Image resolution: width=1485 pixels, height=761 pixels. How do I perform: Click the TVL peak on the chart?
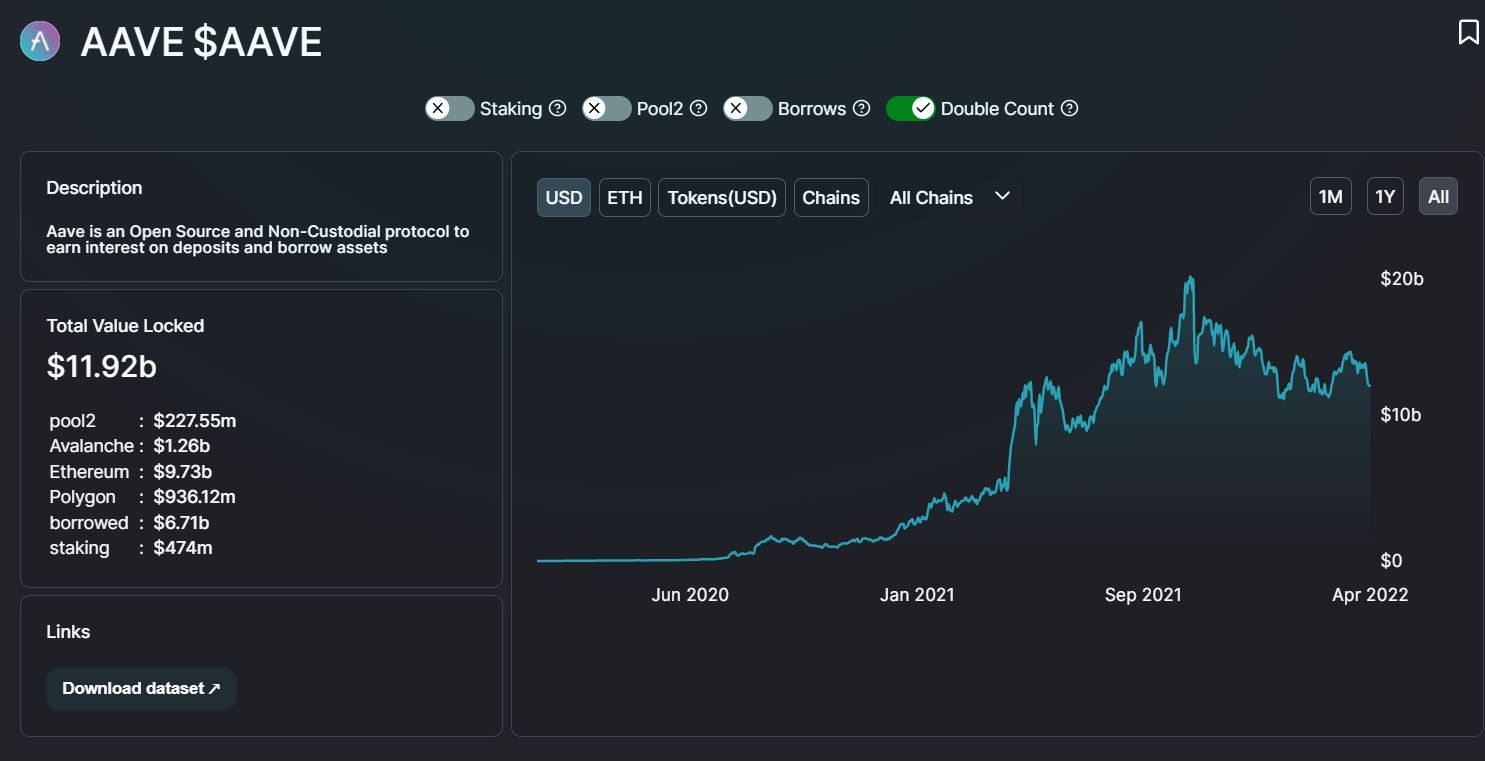[1190, 279]
